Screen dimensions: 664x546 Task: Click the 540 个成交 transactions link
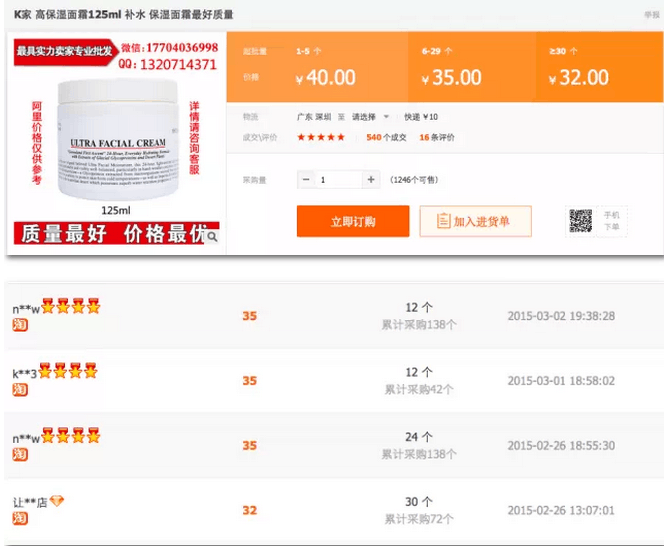click(x=386, y=137)
